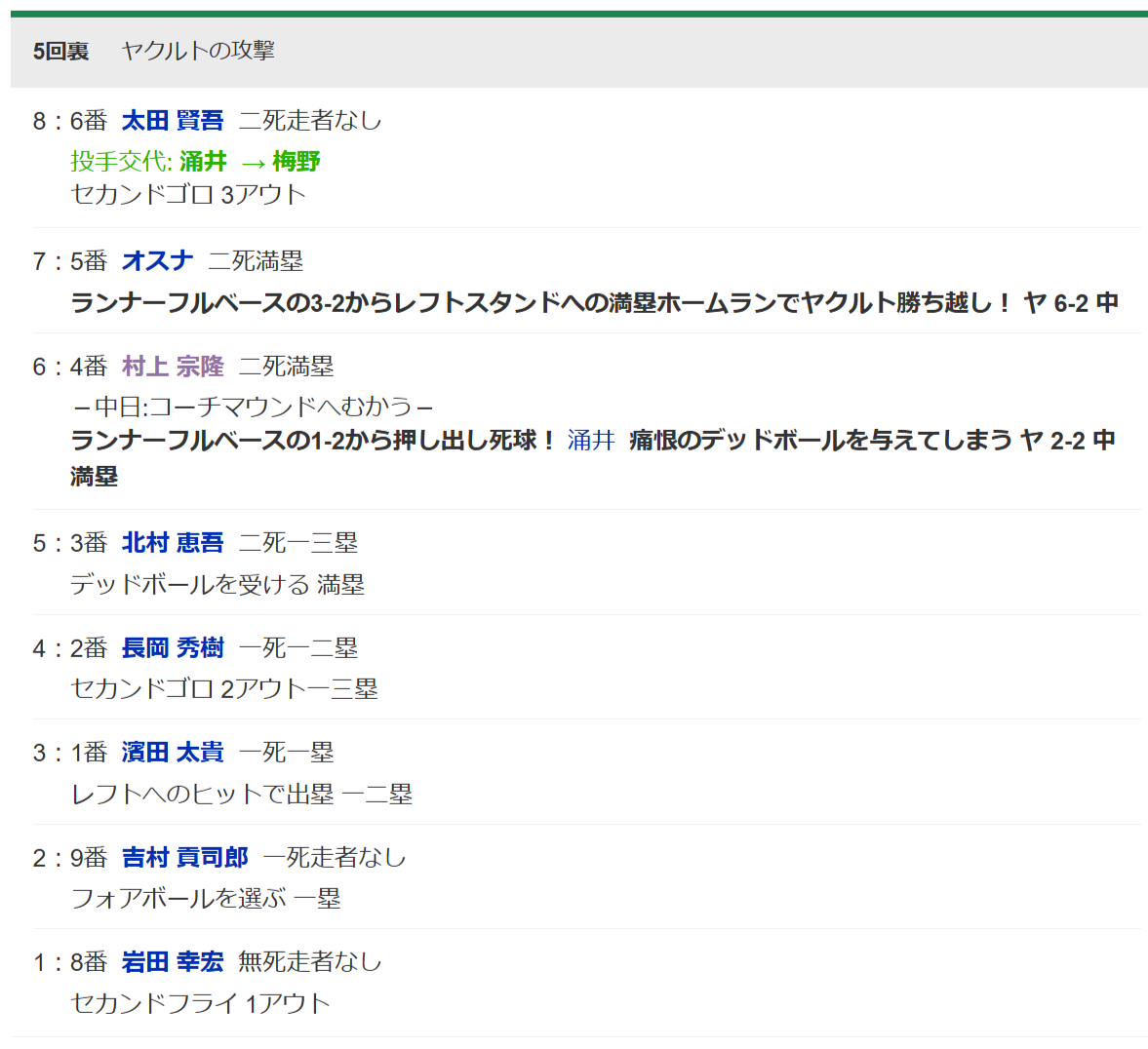
Task: Click situation text 一死一二塁
Action: tap(298, 648)
